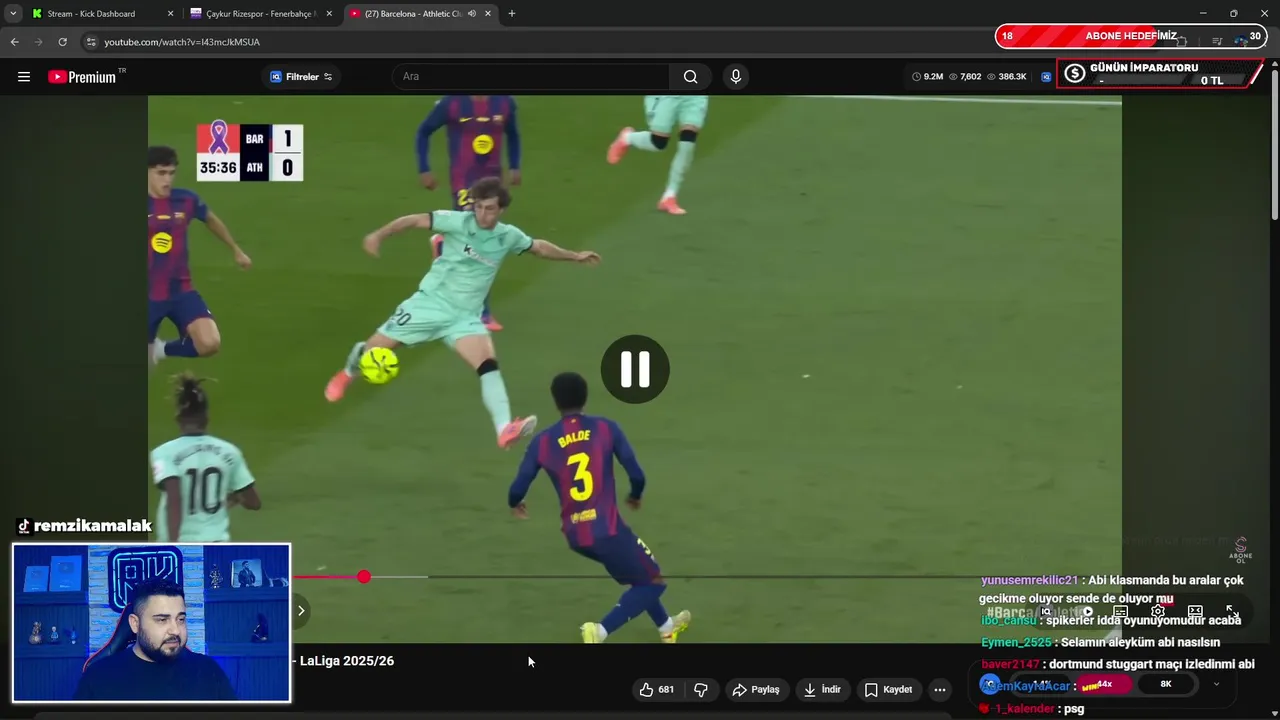Close the Kick Dashboard tab

(170, 14)
